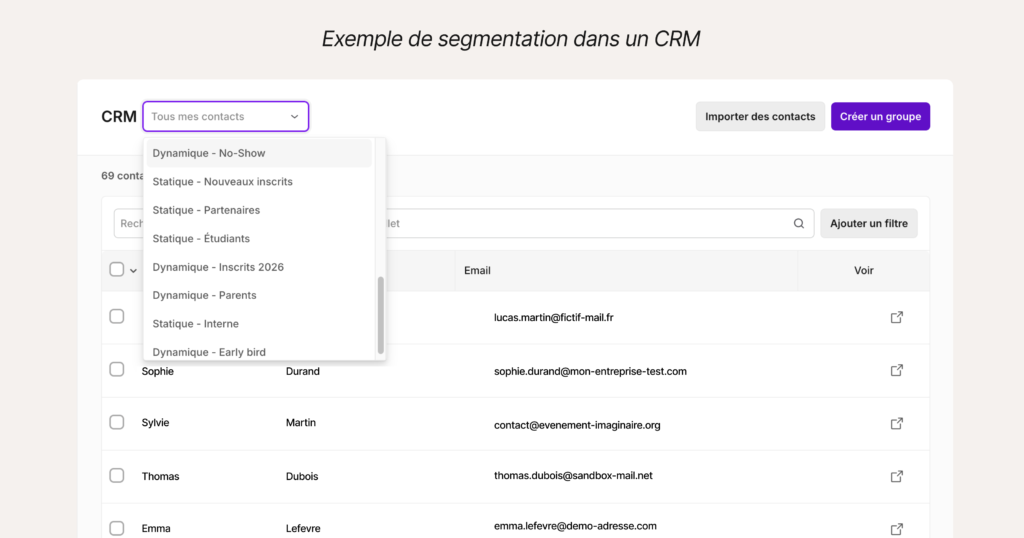The height and width of the screenshot is (538, 1024).
Task: Select Statique - Partenaires group
Action: tap(259, 210)
